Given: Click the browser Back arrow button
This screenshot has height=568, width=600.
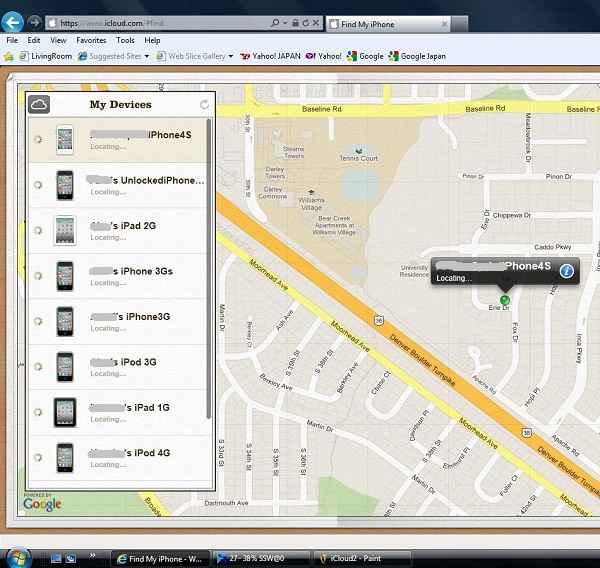Looking at the screenshot, I should [12, 23].
